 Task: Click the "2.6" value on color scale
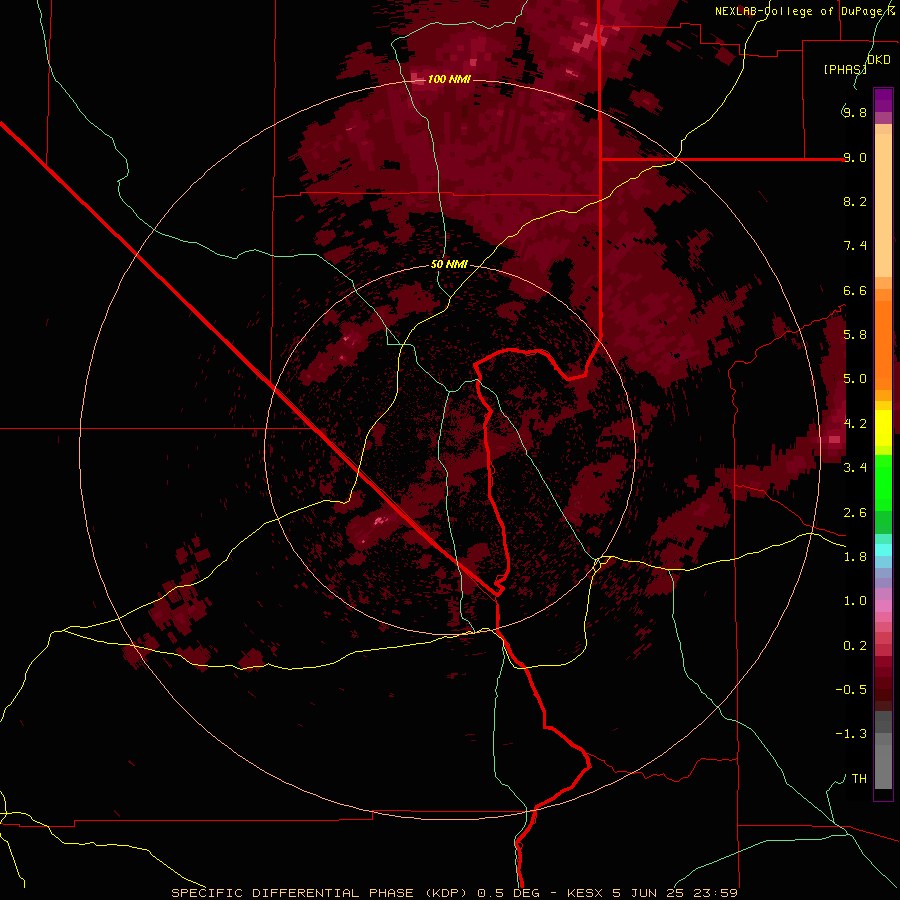[855, 513]
